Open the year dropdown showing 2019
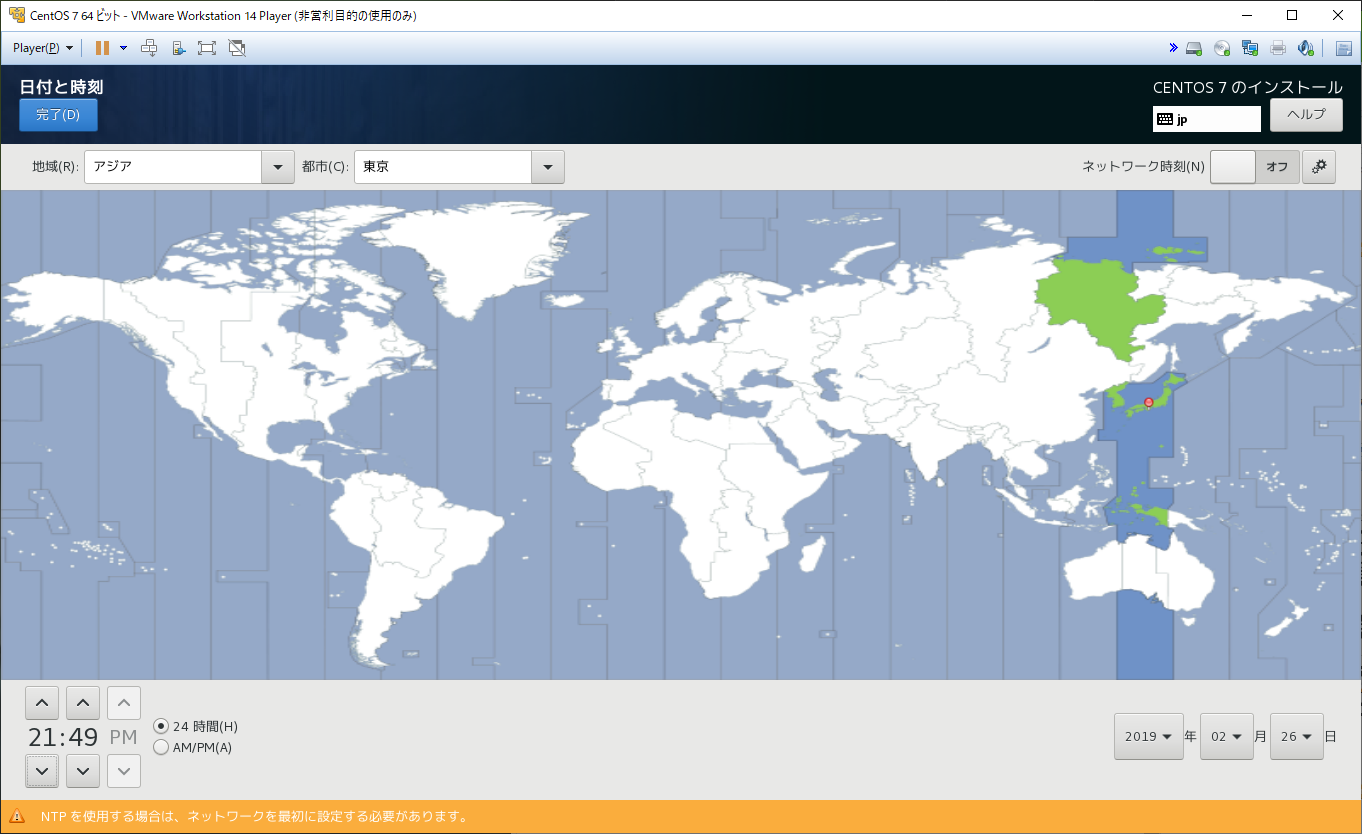Image resolution: width=1362 pixels, height=834 pixels. click(1148, 737)
